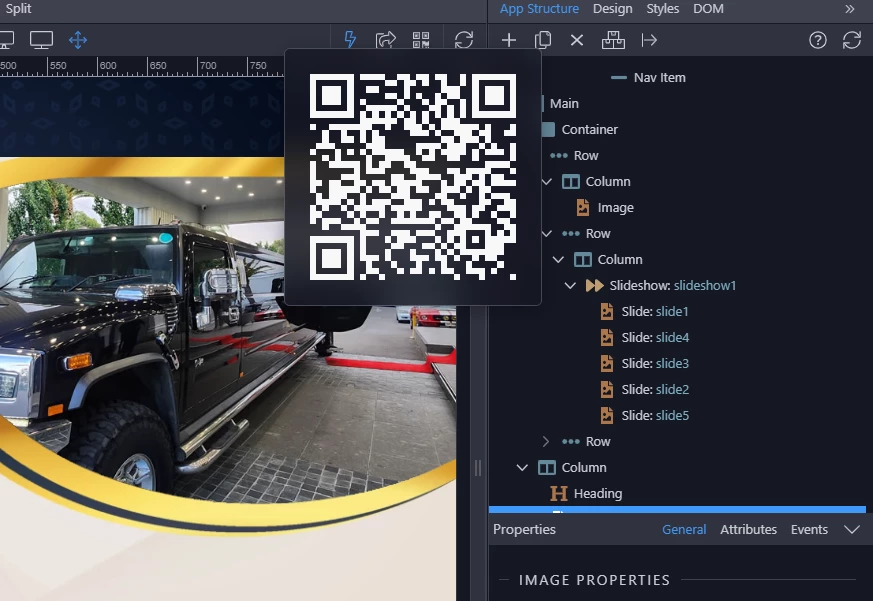Click the X delete icon in App Structure toolbar
This screenshot has height=601, width=873.
pos(577,40)
